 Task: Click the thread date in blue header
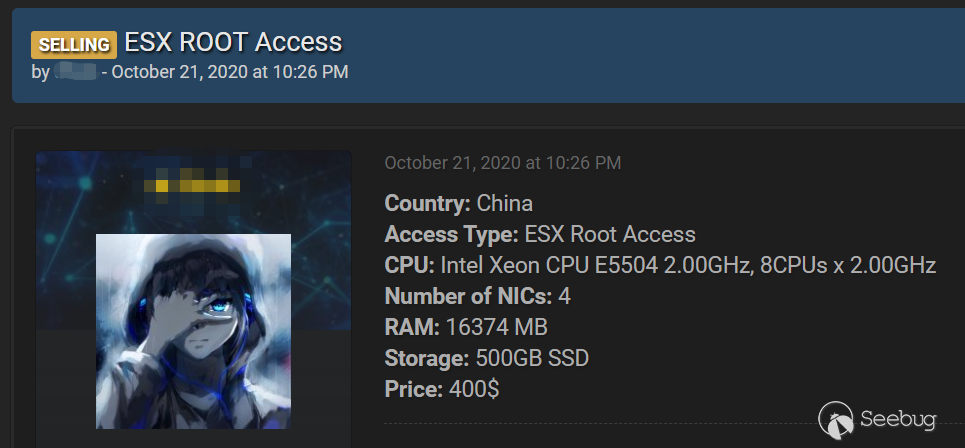coord(230,72)
